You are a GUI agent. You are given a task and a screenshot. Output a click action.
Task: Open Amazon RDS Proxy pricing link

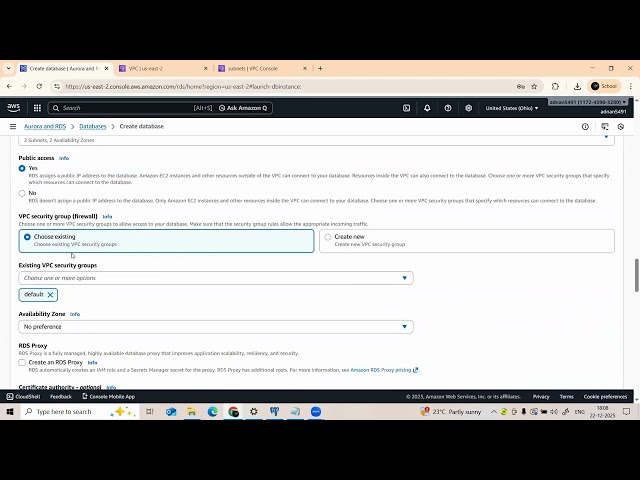click(x=384, y=370)
